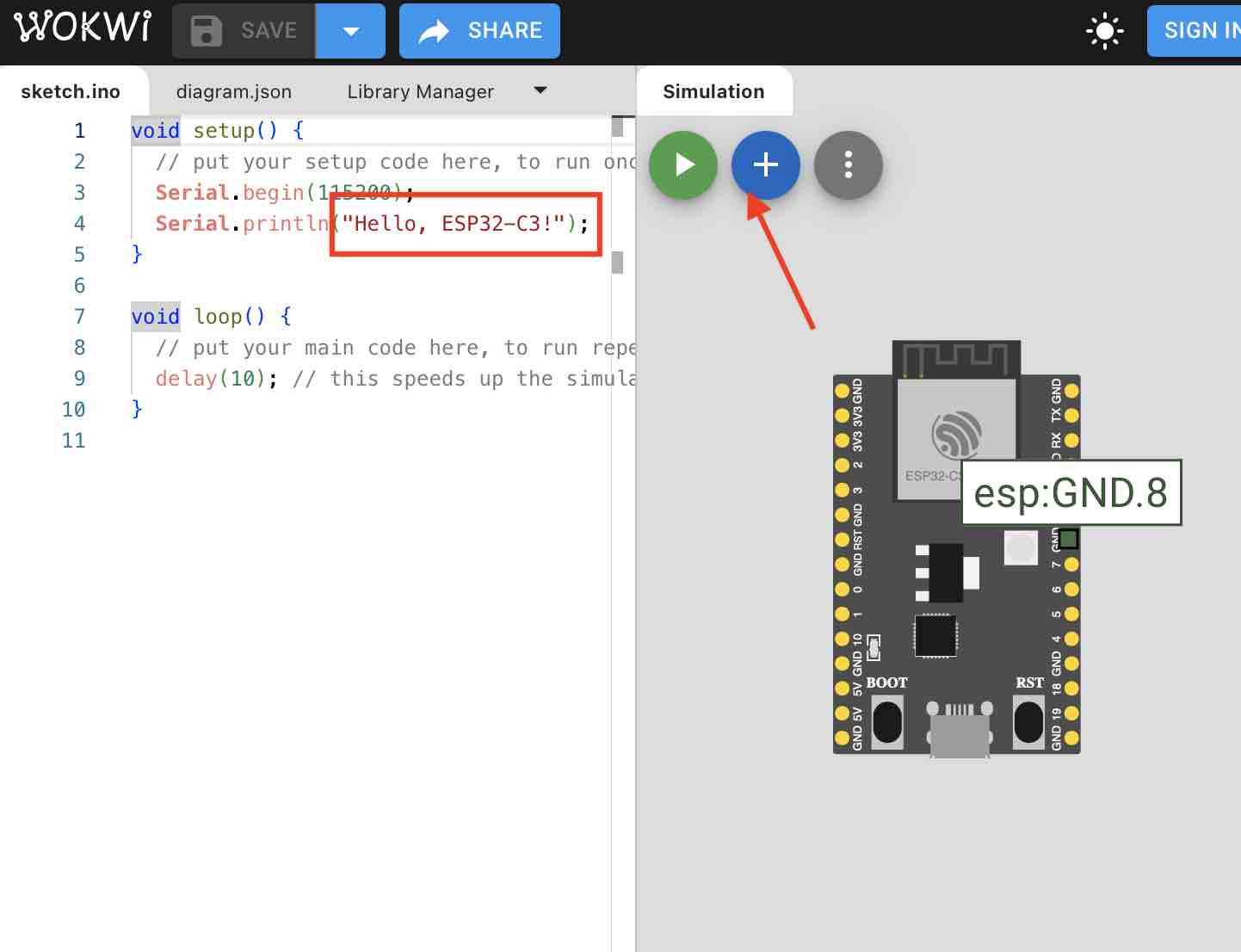Click the GPIO 6 pin
The width and height of the screenshot is (1241, 952).
click(1071, 590)
